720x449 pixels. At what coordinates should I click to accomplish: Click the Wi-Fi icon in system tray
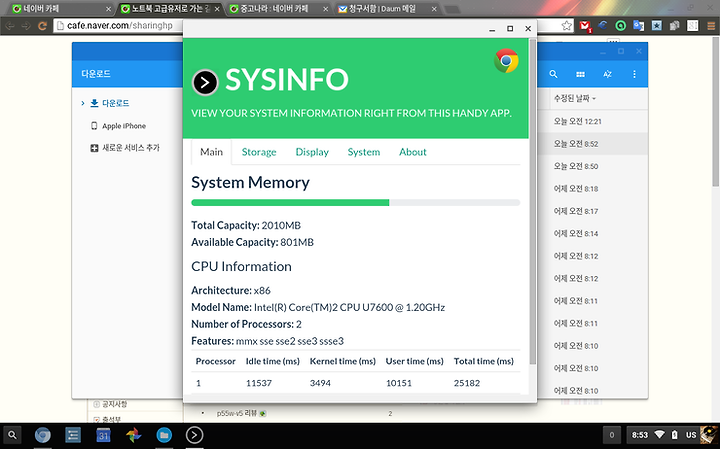pyautogui.click(x=659, y=435)
